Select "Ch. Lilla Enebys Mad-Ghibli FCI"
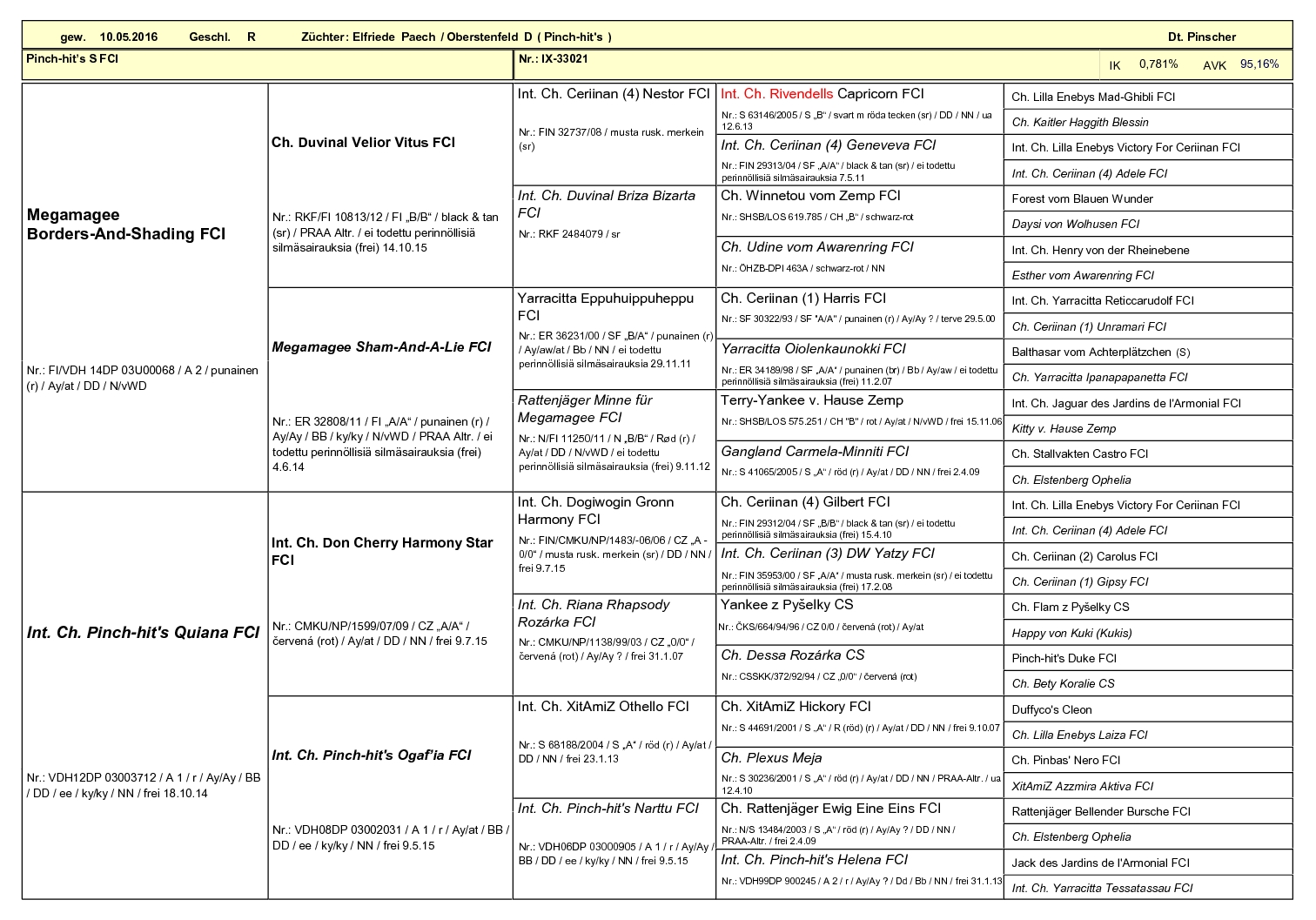 coord(1094,97)
